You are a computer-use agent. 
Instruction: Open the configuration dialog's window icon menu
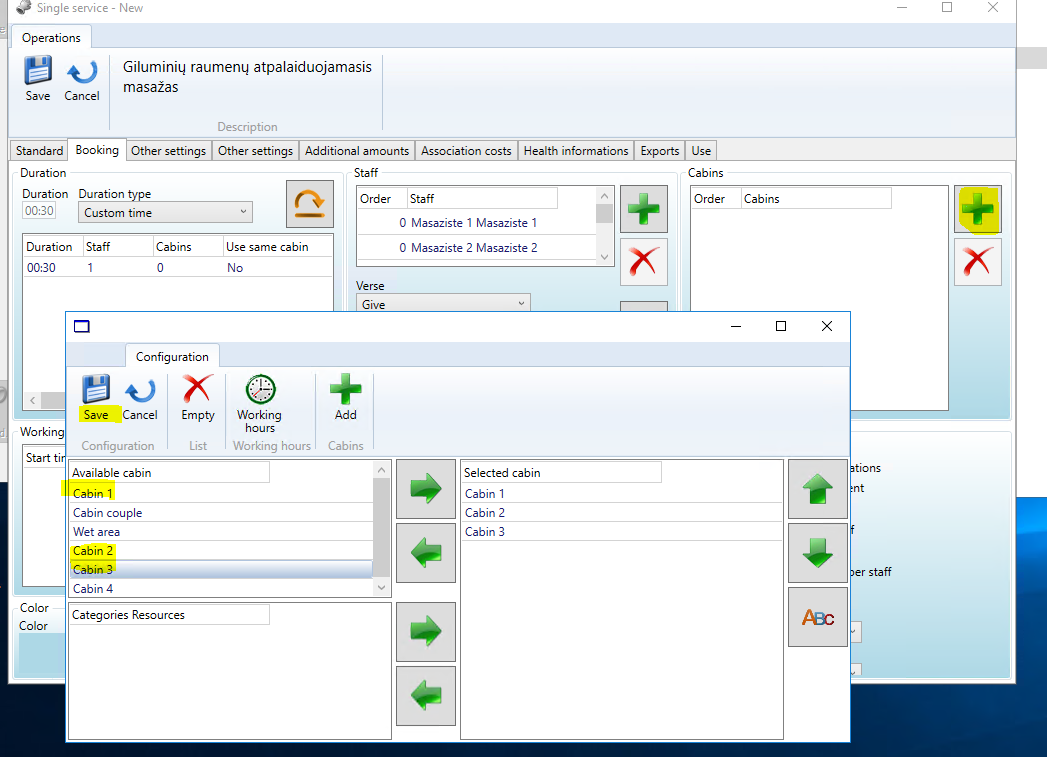pyautogui.click(x=81, y=326)
